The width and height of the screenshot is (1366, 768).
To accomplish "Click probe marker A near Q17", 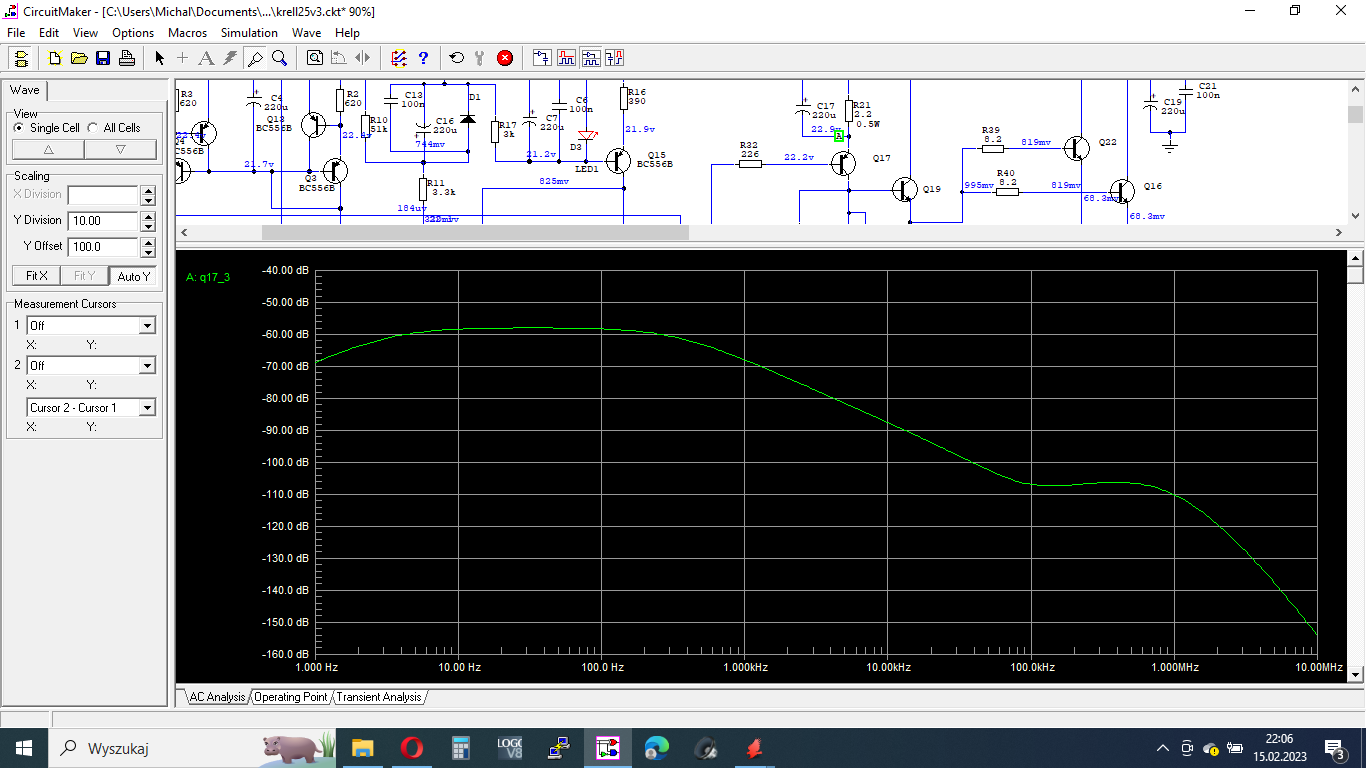I will [839, 135].
